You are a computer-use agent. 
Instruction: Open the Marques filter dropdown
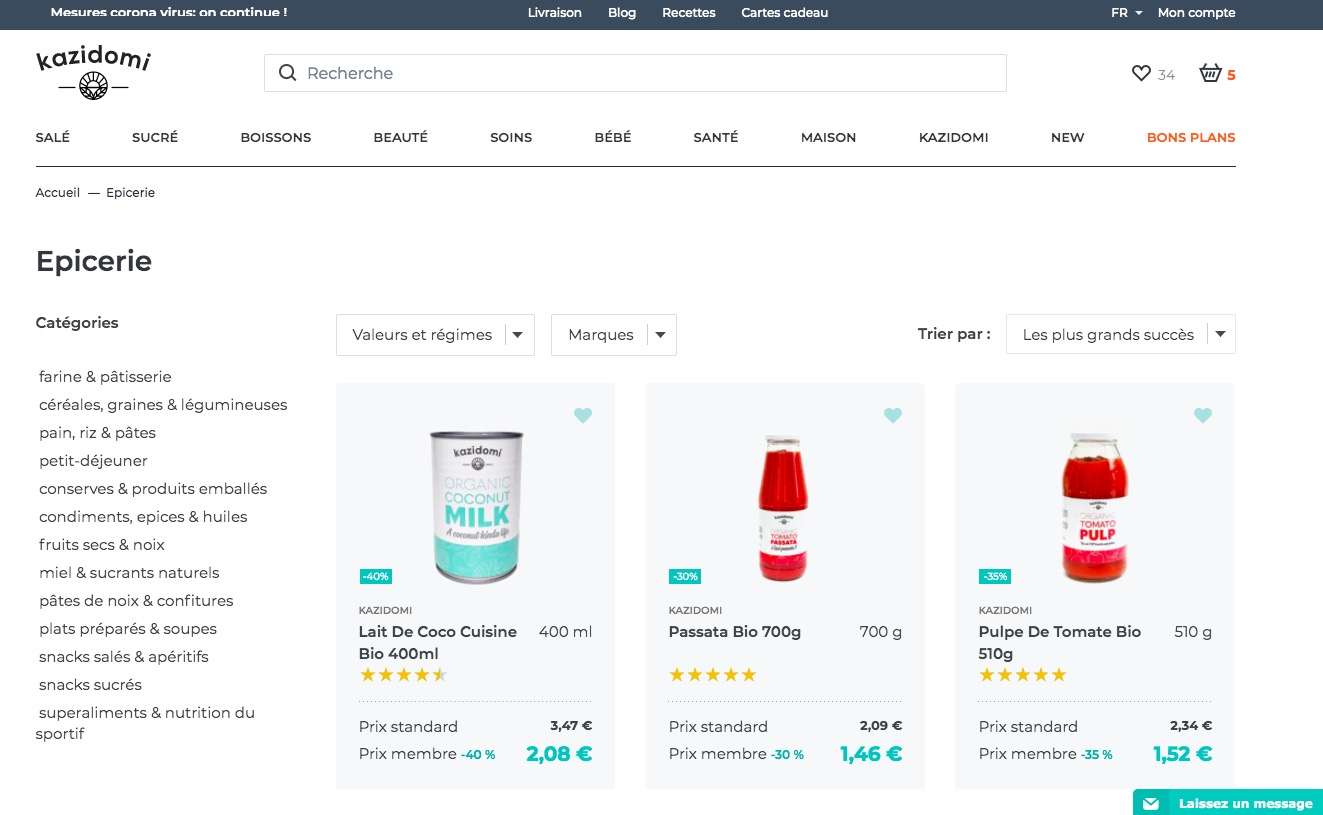pyautogui.click(x=614, y=335)
